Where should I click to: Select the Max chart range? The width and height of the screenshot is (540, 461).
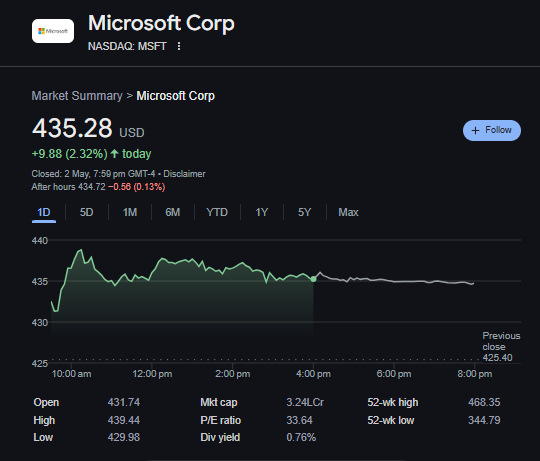click(348, 212)
